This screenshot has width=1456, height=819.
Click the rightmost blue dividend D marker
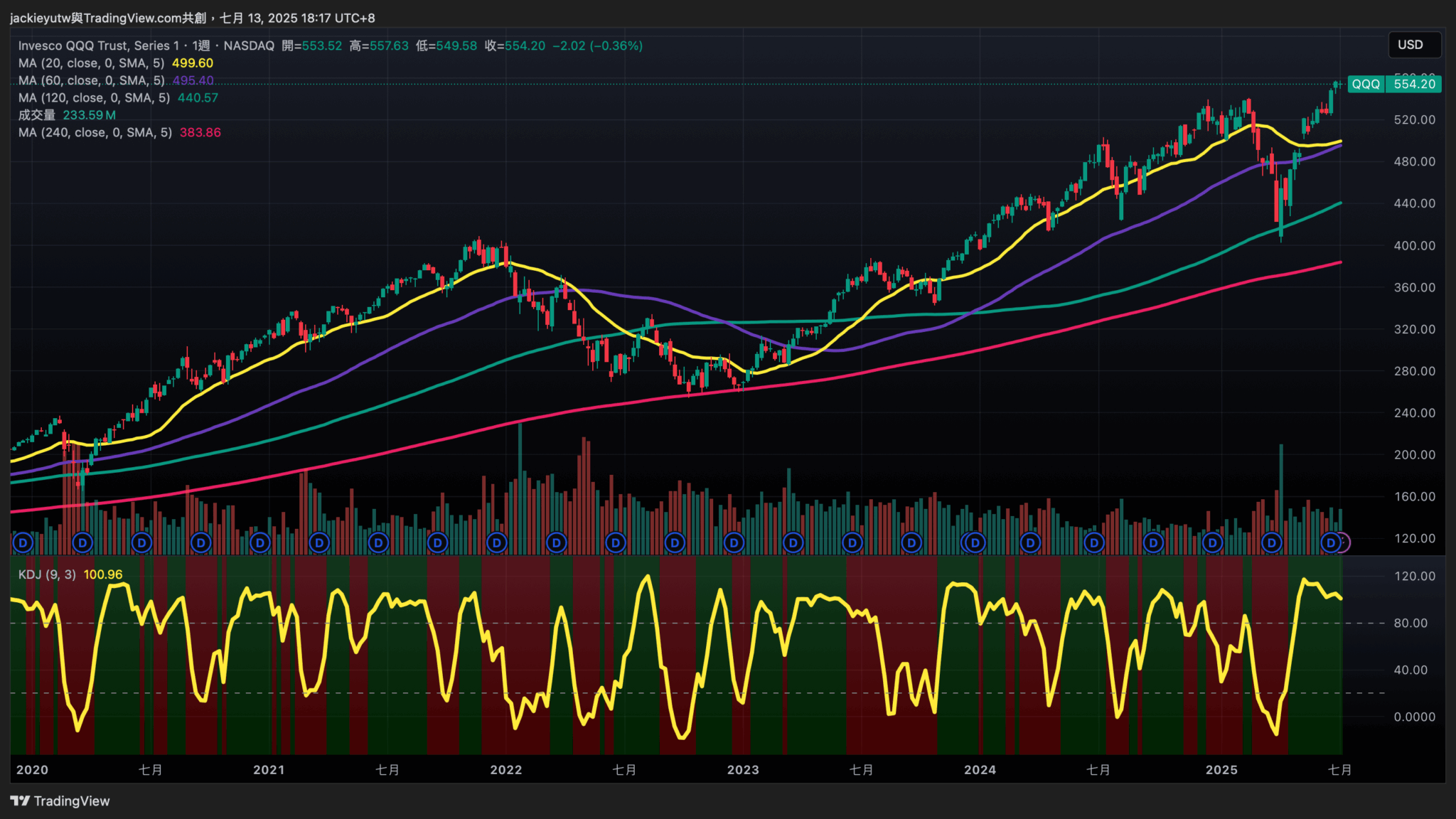pos(1331,543)
